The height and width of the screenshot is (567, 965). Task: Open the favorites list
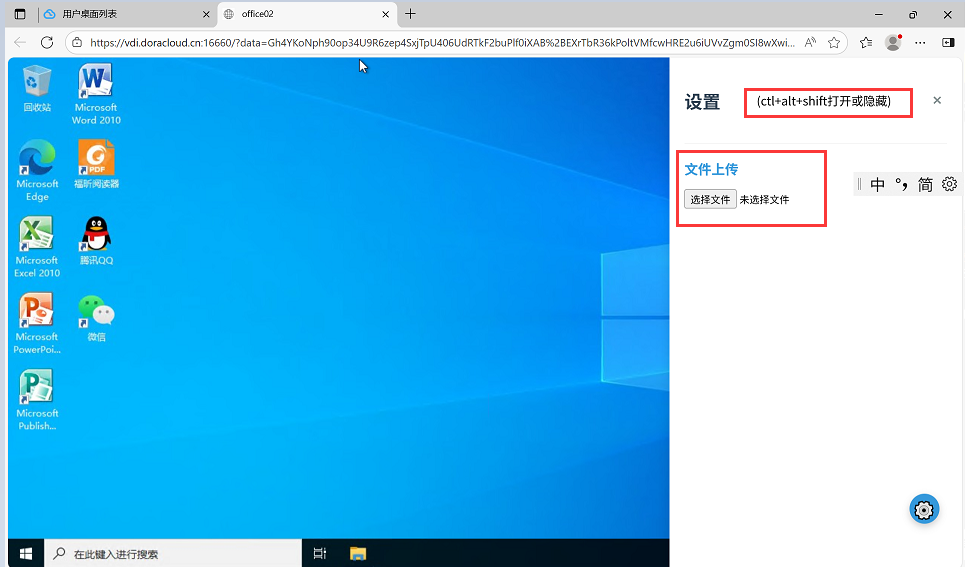point(866,42)
